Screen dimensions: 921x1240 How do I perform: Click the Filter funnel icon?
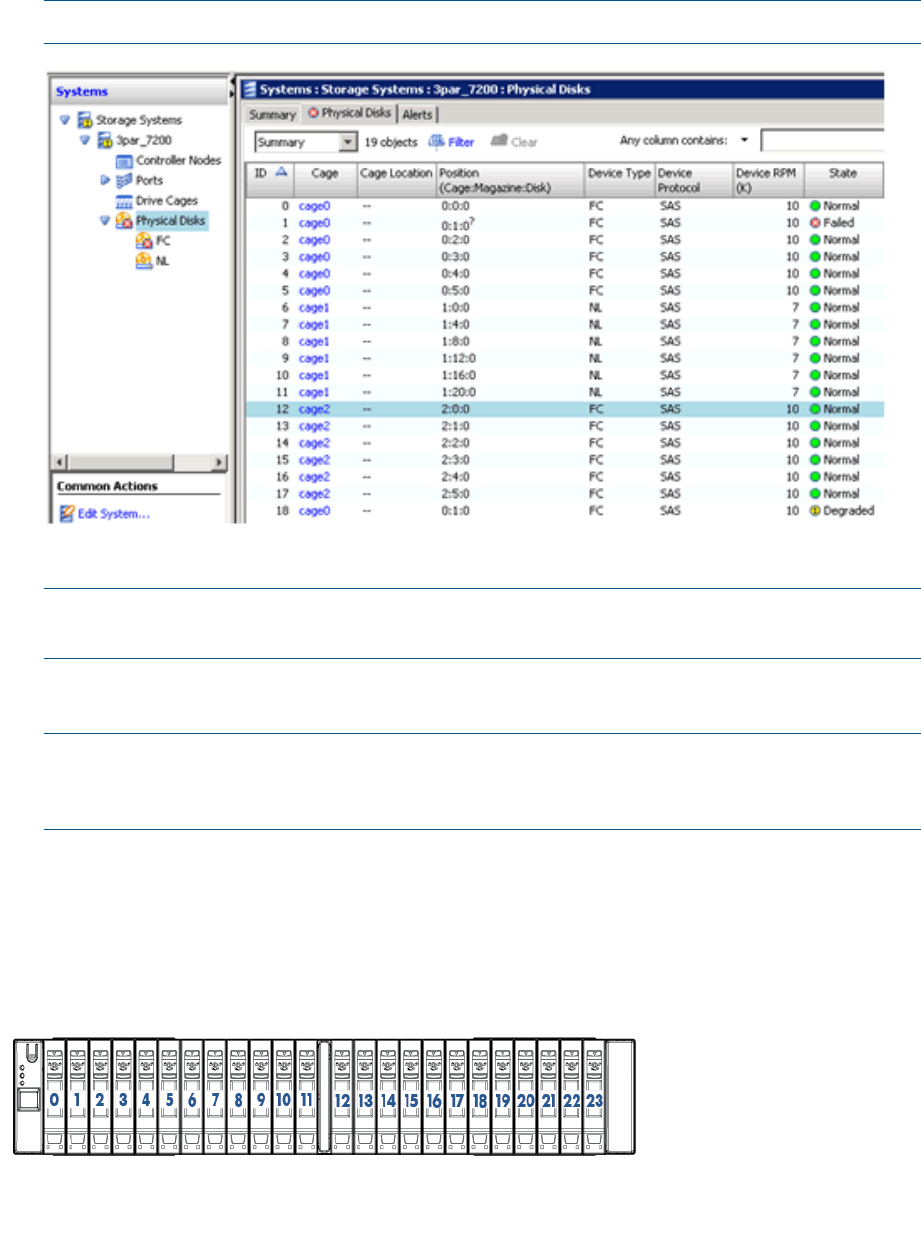pyautogui.click(x=437, y=142)
